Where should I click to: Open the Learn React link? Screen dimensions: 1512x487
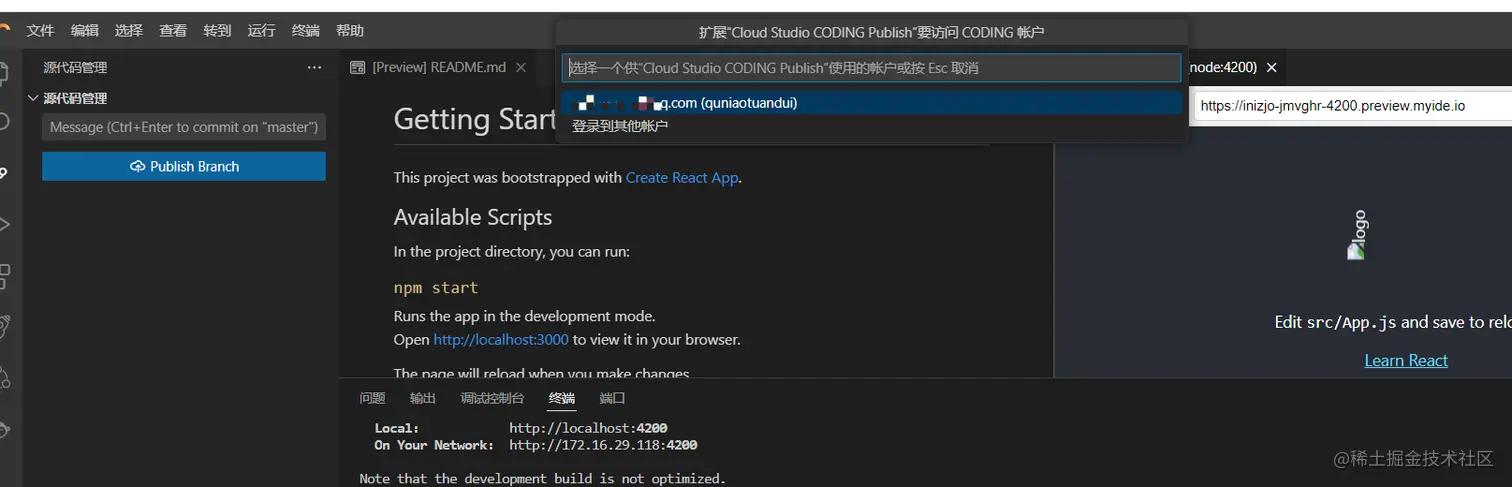point(1406,360)
